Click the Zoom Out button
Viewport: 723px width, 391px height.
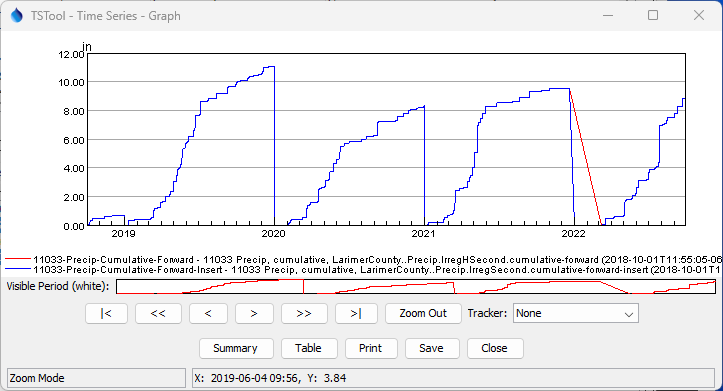pyautogui.click(x=423, y=314)
